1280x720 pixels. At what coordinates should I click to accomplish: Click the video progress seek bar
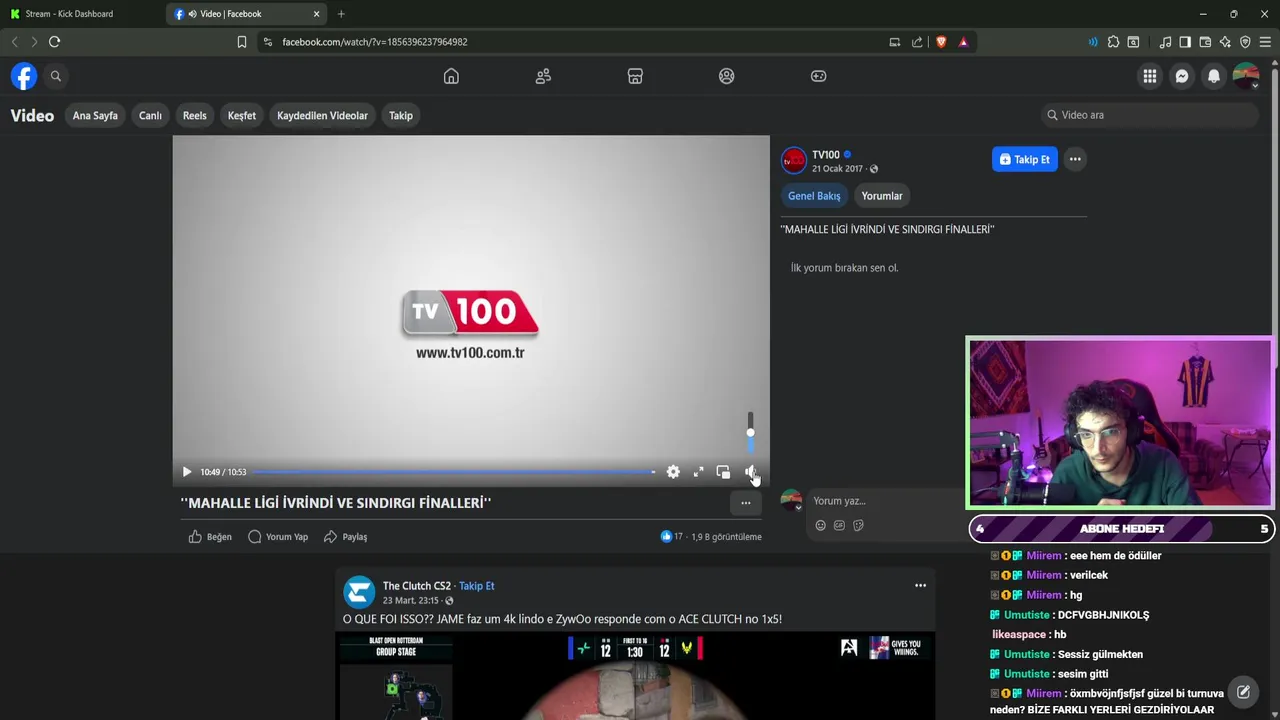pos(454,472)
